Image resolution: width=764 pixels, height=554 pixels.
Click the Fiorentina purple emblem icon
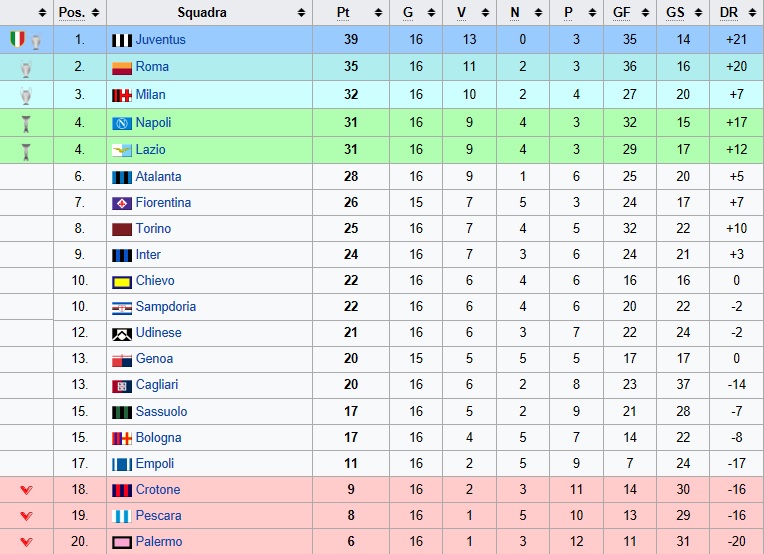point(122,203)
